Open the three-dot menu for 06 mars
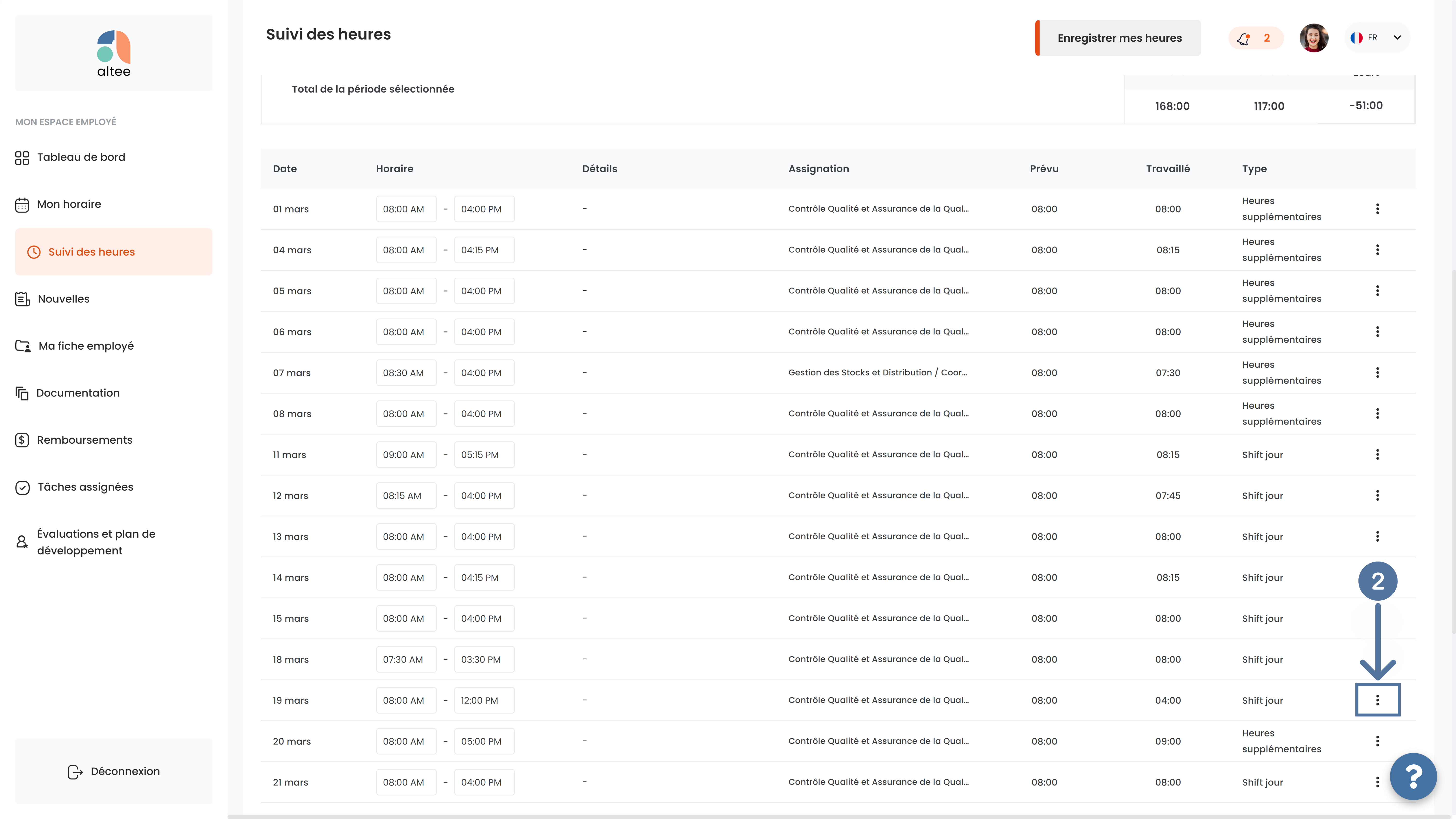 (x=1377, y=332)
